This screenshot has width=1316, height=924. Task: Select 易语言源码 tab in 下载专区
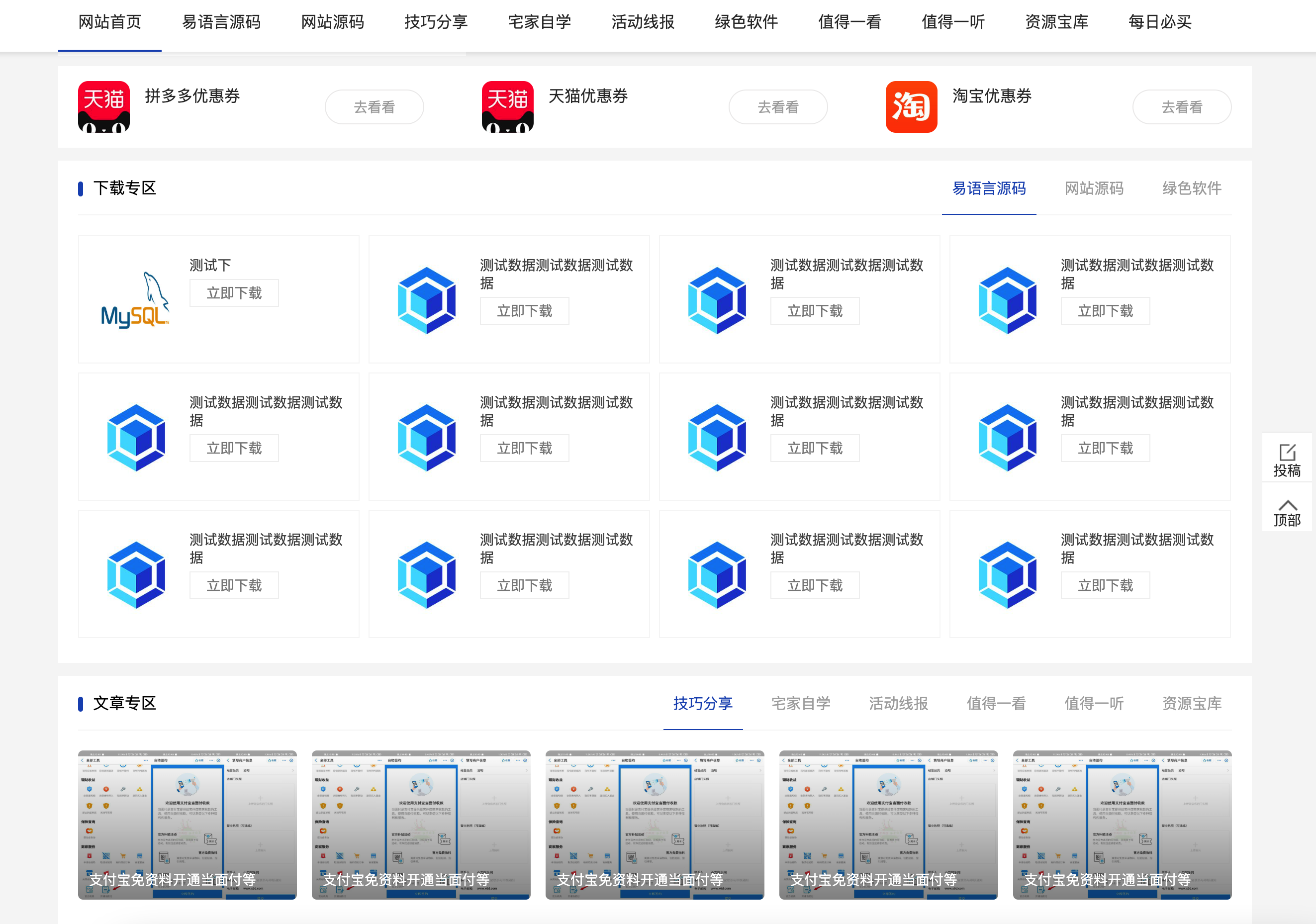coord(989,188)
